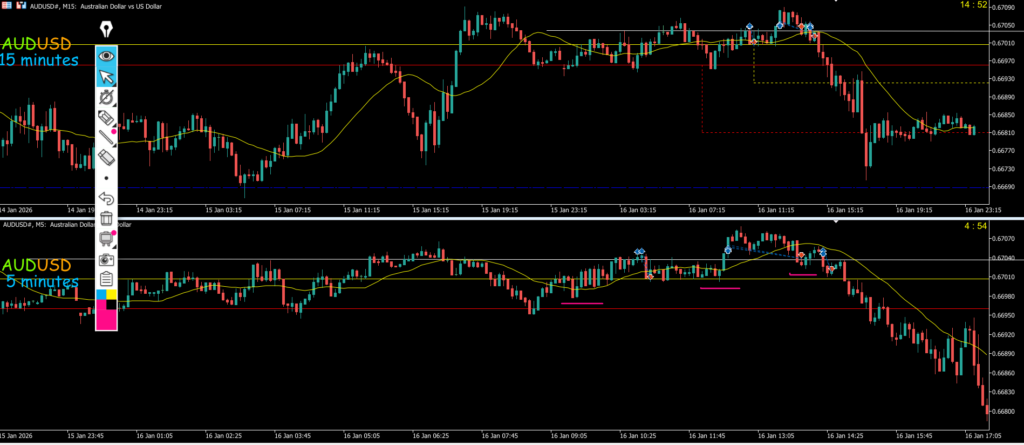Click the AUDUSD 15 minutes label
This screenshot has height=445, width=1024.
[x=40, y=52]
